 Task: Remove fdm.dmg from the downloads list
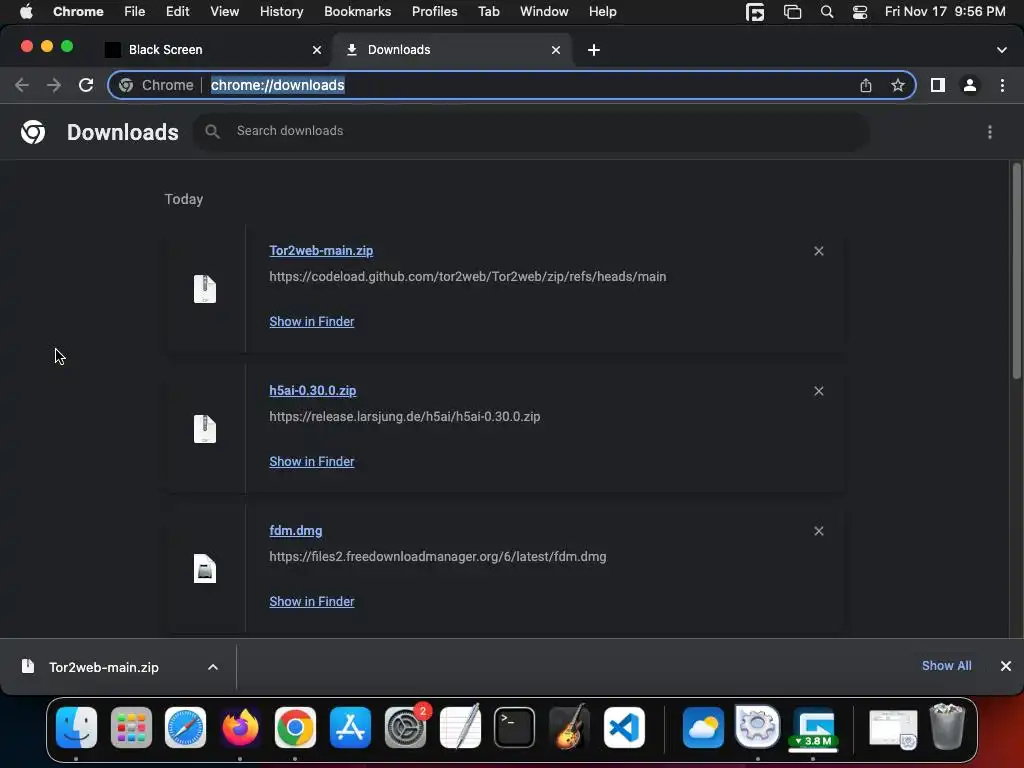(x=819, y=531)
